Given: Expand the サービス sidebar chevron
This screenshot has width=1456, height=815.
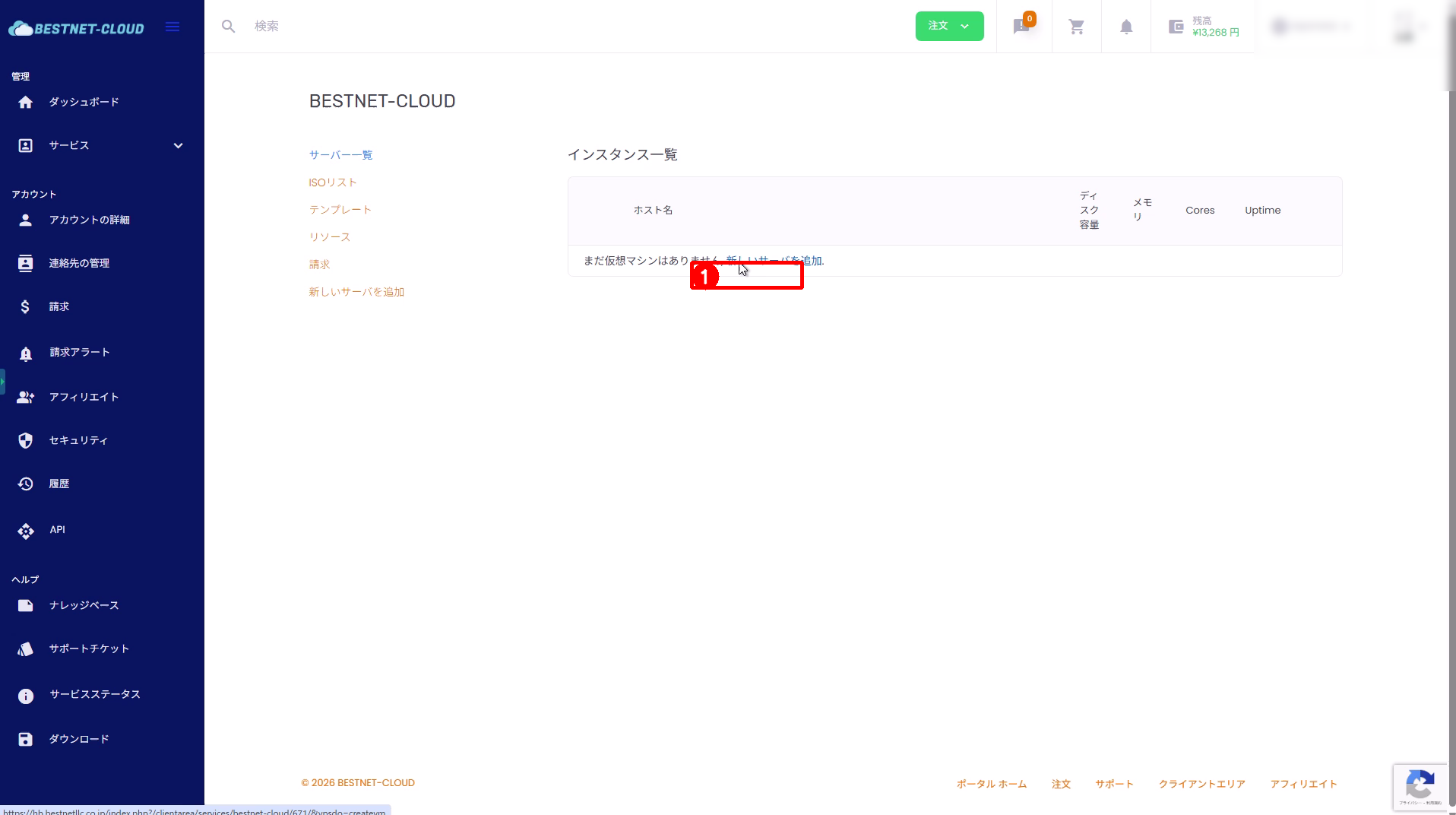Looking at the screenshot, I should click(x=178, y=146).
